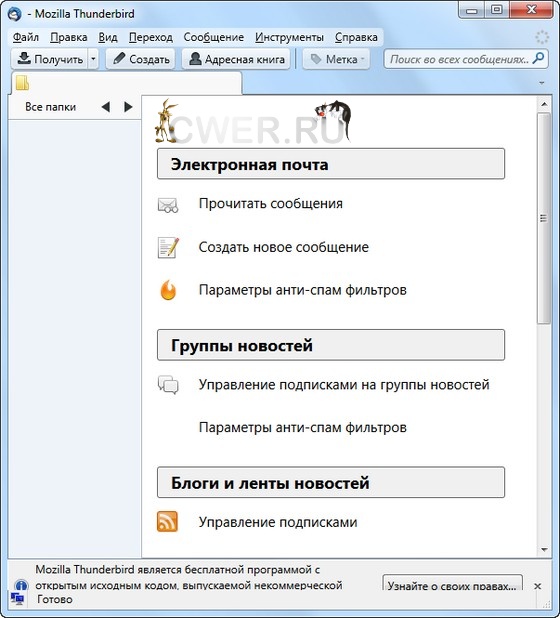Screen dimensions: 560x618
Task: Click the Все папки header label
Action: [50, 107]
